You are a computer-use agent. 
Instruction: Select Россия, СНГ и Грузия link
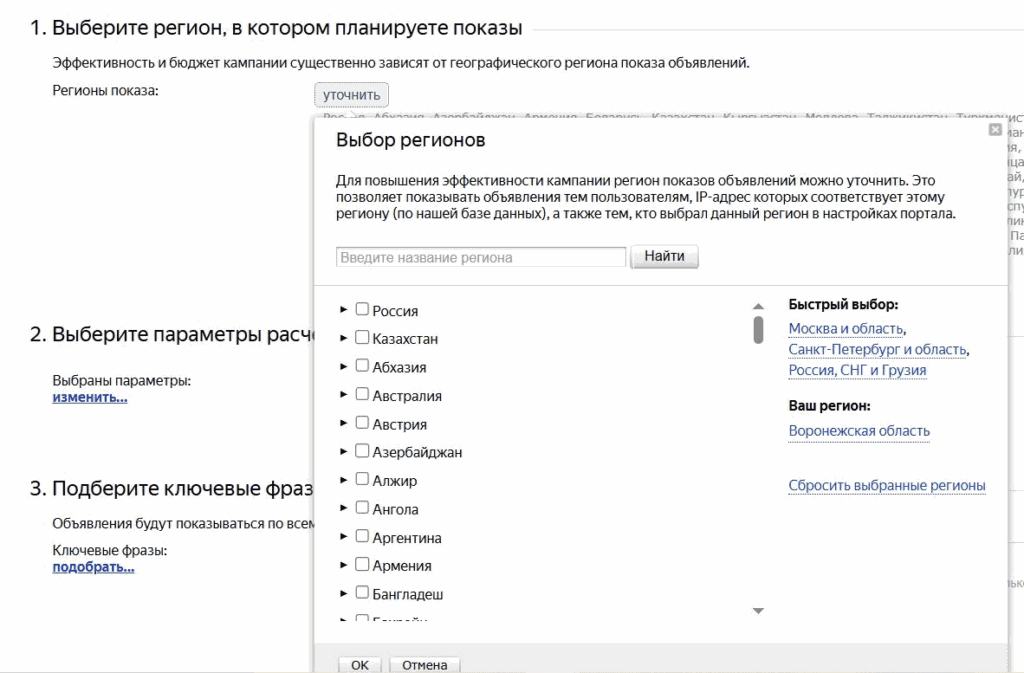pos(857,370)
